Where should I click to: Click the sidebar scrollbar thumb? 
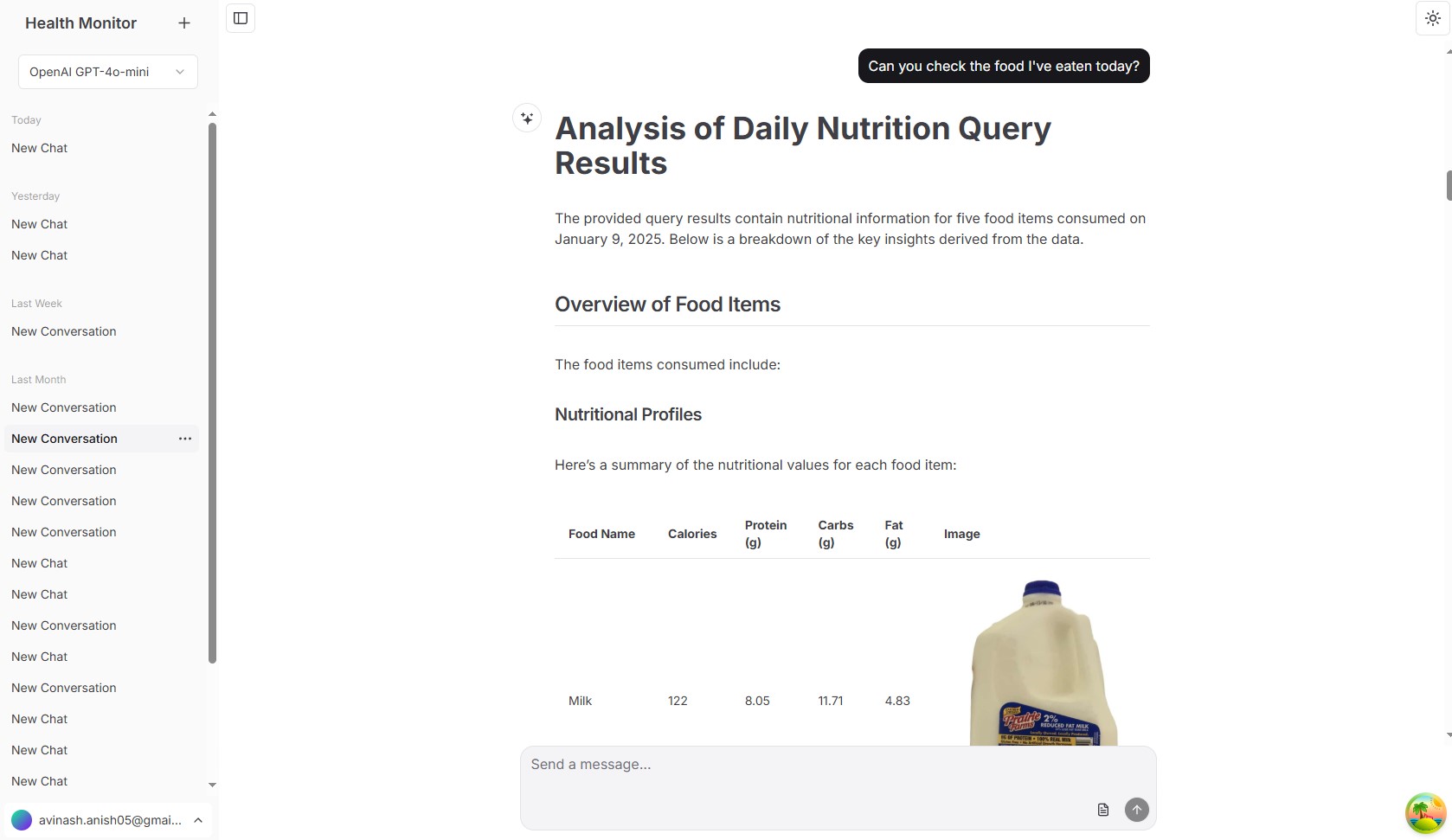pyautogui.click(x=212, y=394)
